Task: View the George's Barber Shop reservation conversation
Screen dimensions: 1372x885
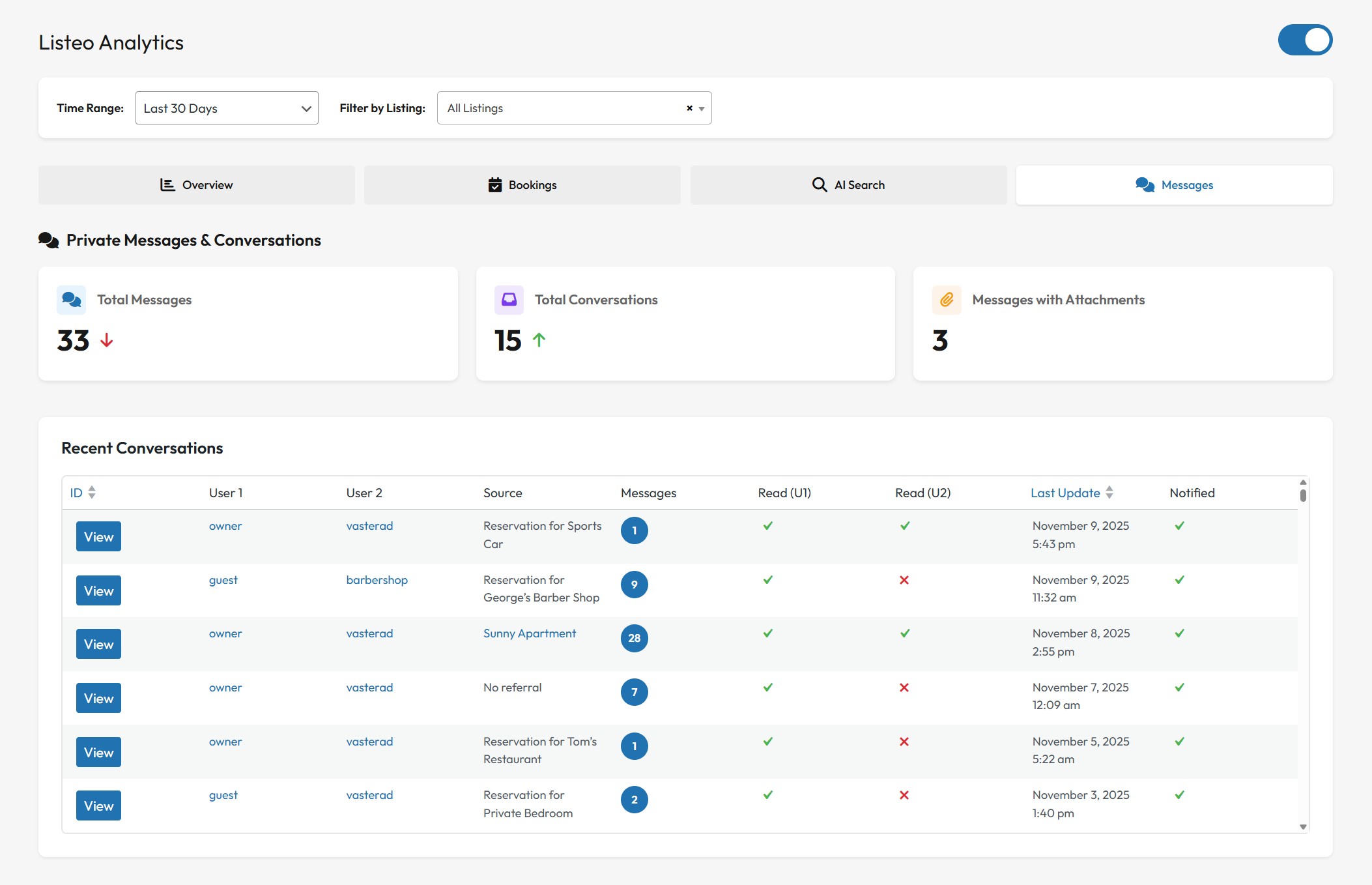Action: 98,590
